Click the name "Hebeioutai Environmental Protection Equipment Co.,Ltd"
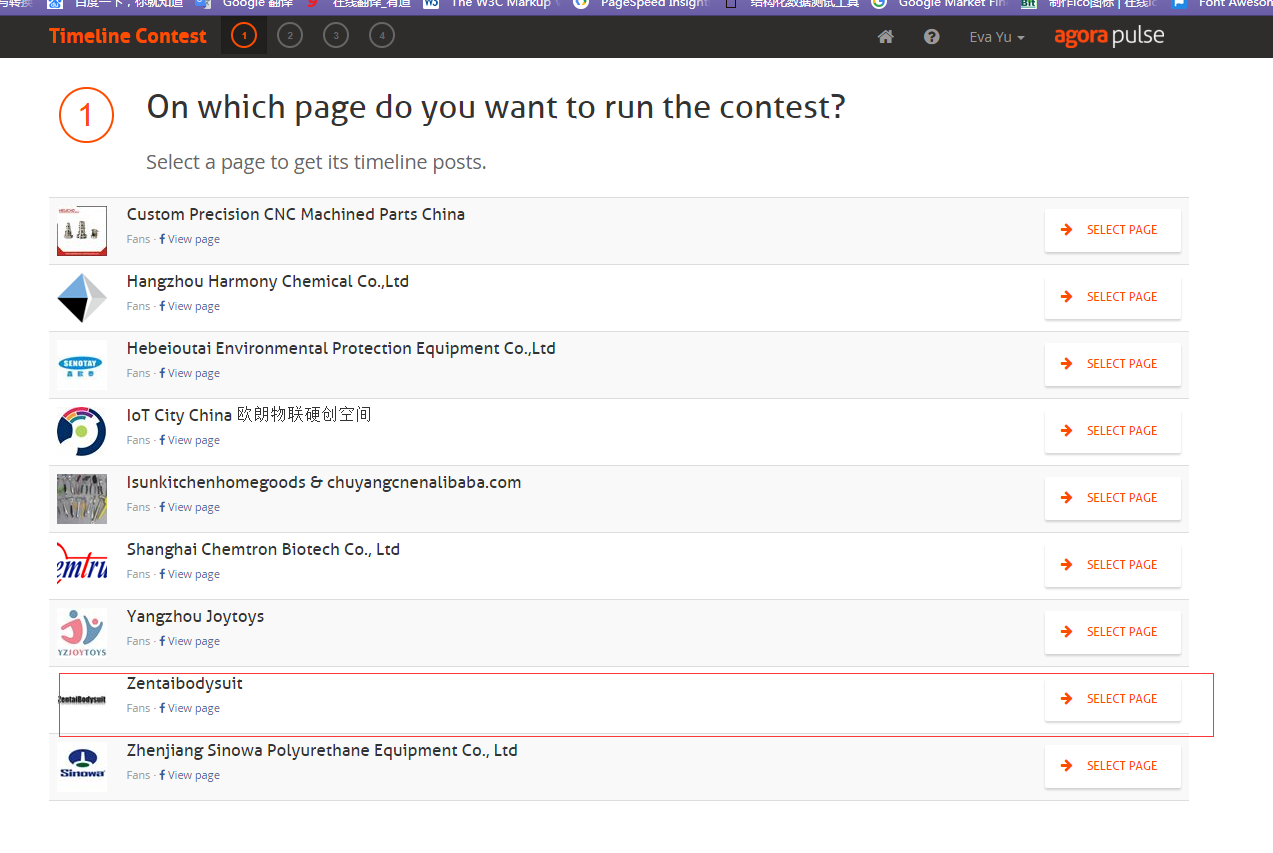Image resolution: width=1273 pixels, height=853 pixels. pyautogui.click(x=341, y=349)
